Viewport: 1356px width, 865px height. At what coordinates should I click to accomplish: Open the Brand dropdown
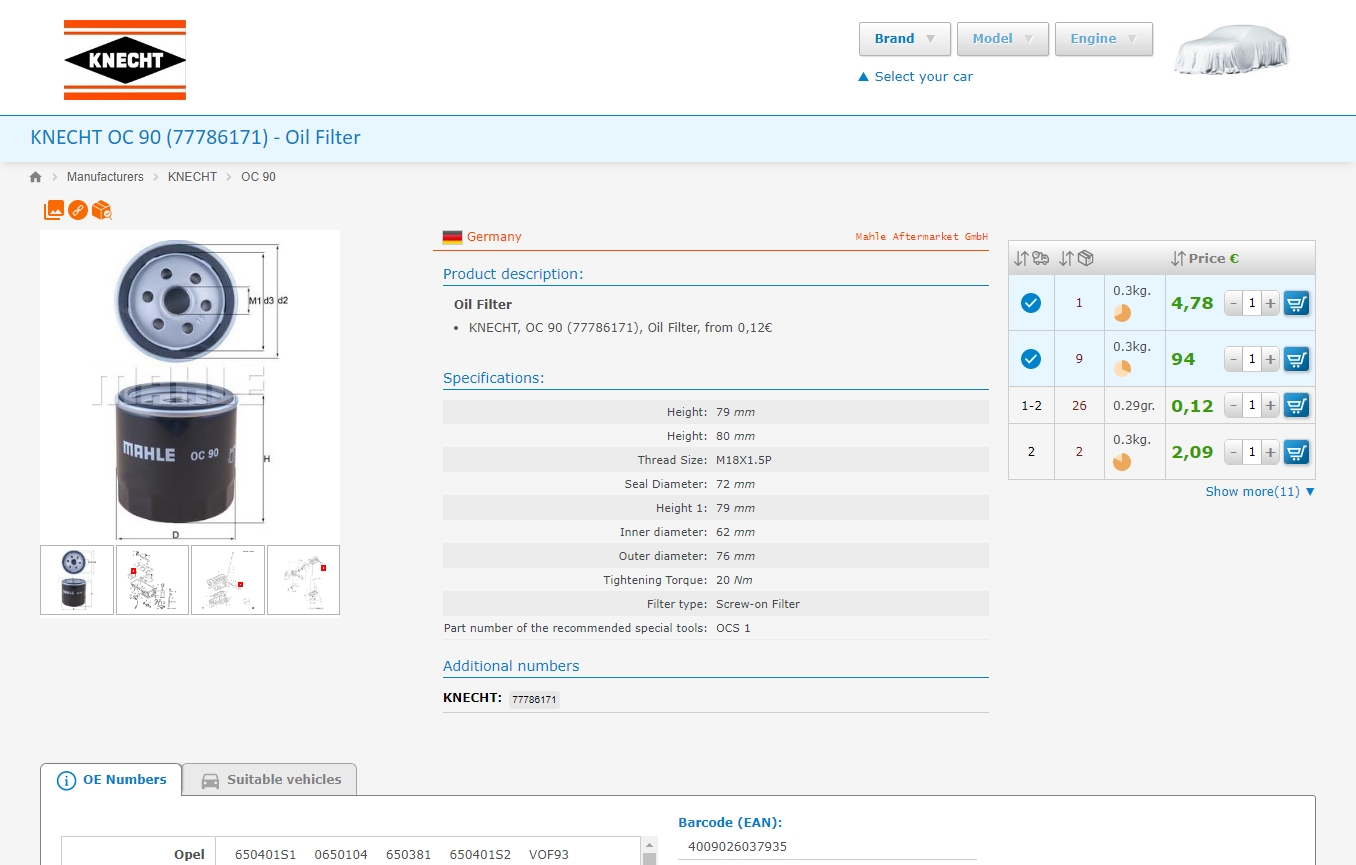click(904, 39)
